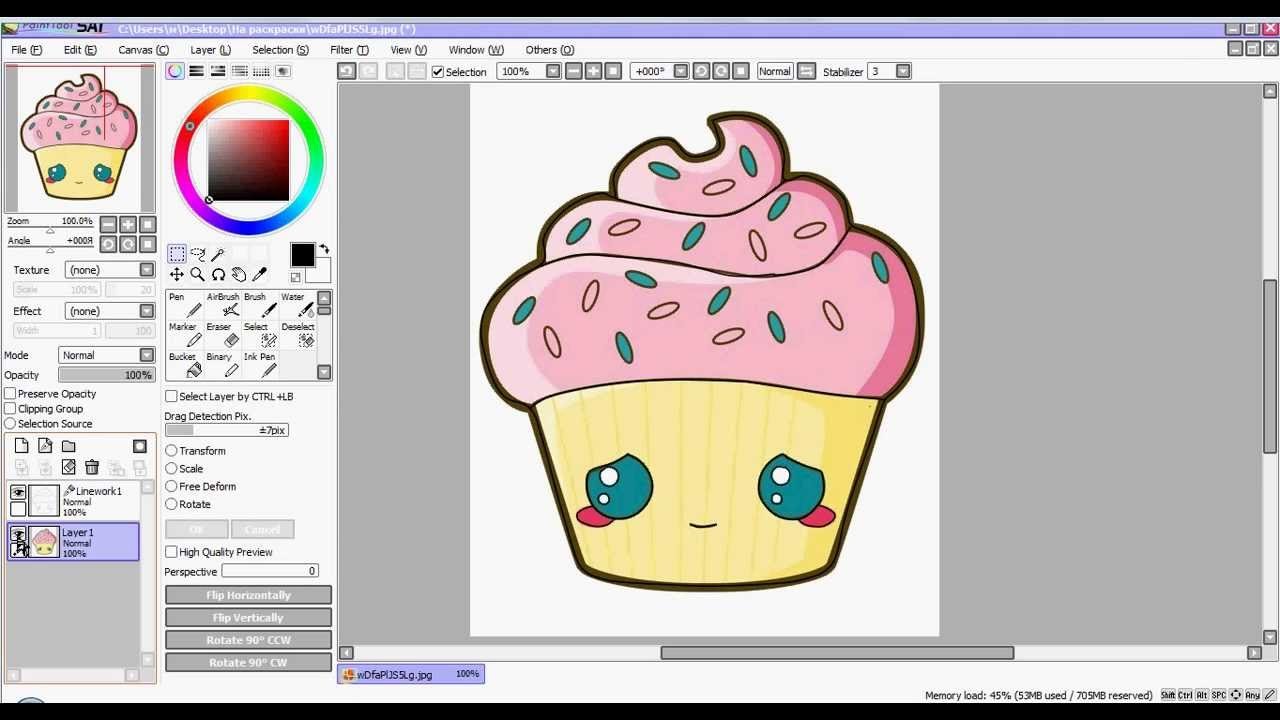1280x720 pixels.
Task: Open the Layer menu
Action: pos(210,50)
